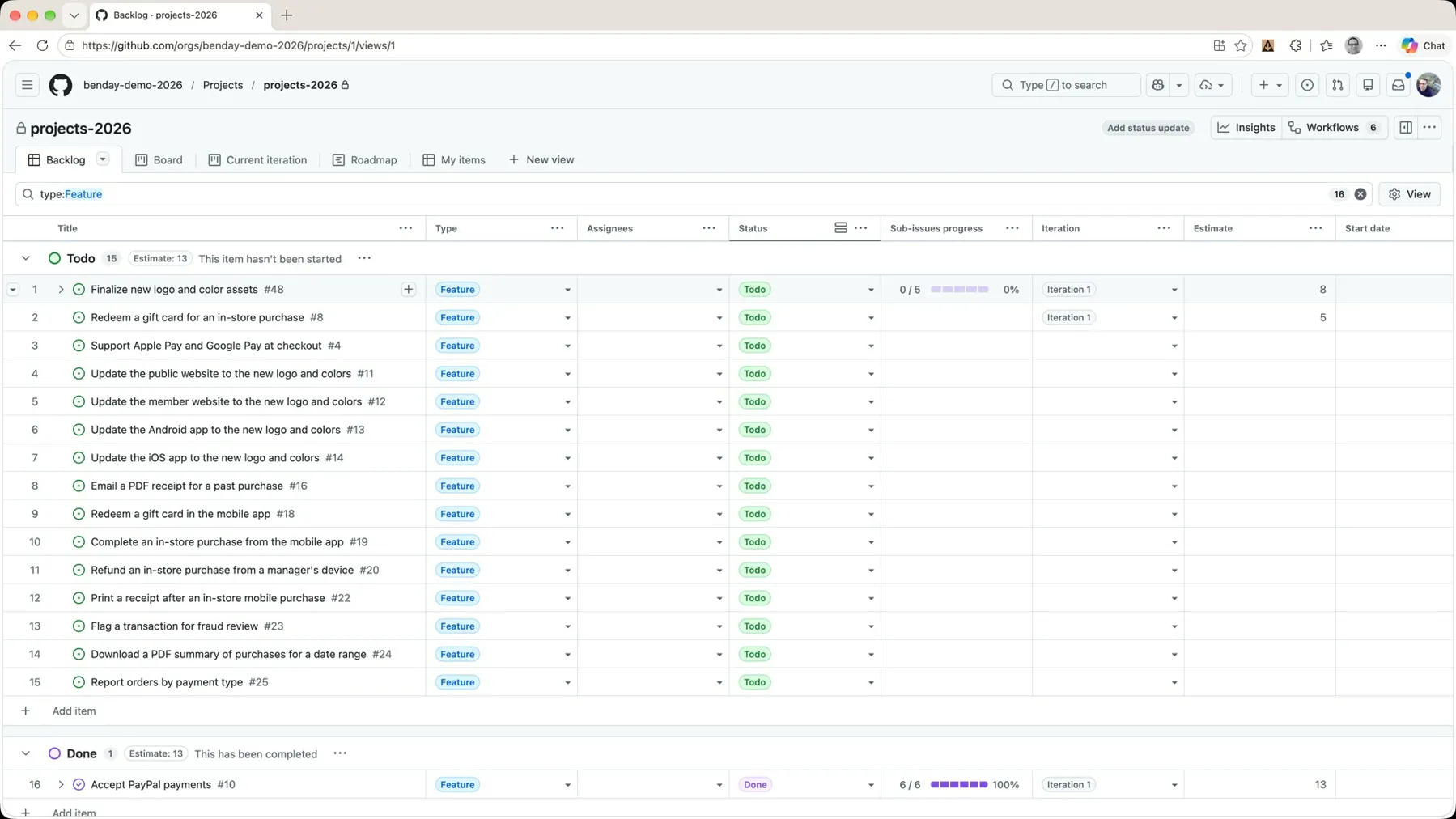Toggle the project side panel icon
Viewport: 1456px width, 819px height.
pos(1406,128)
